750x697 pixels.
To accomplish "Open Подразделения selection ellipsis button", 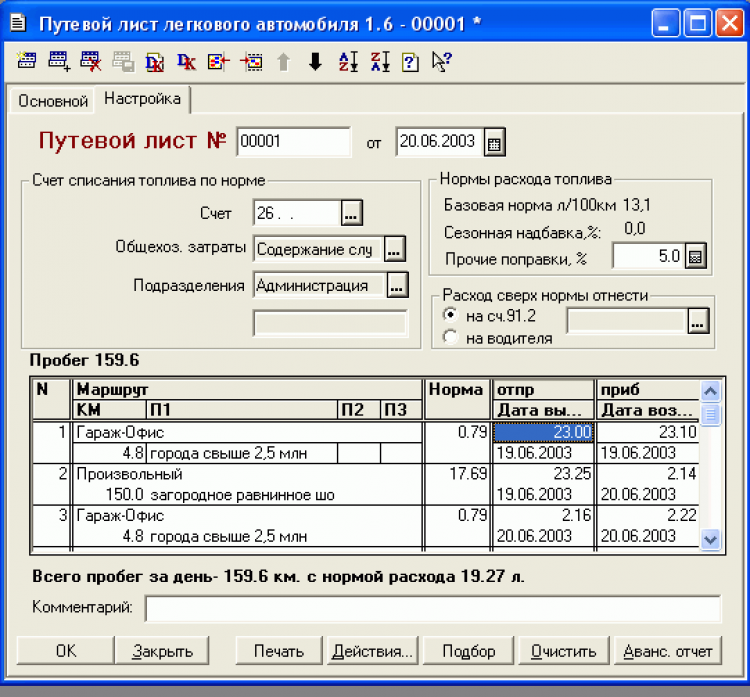I will tap(397, 285).
